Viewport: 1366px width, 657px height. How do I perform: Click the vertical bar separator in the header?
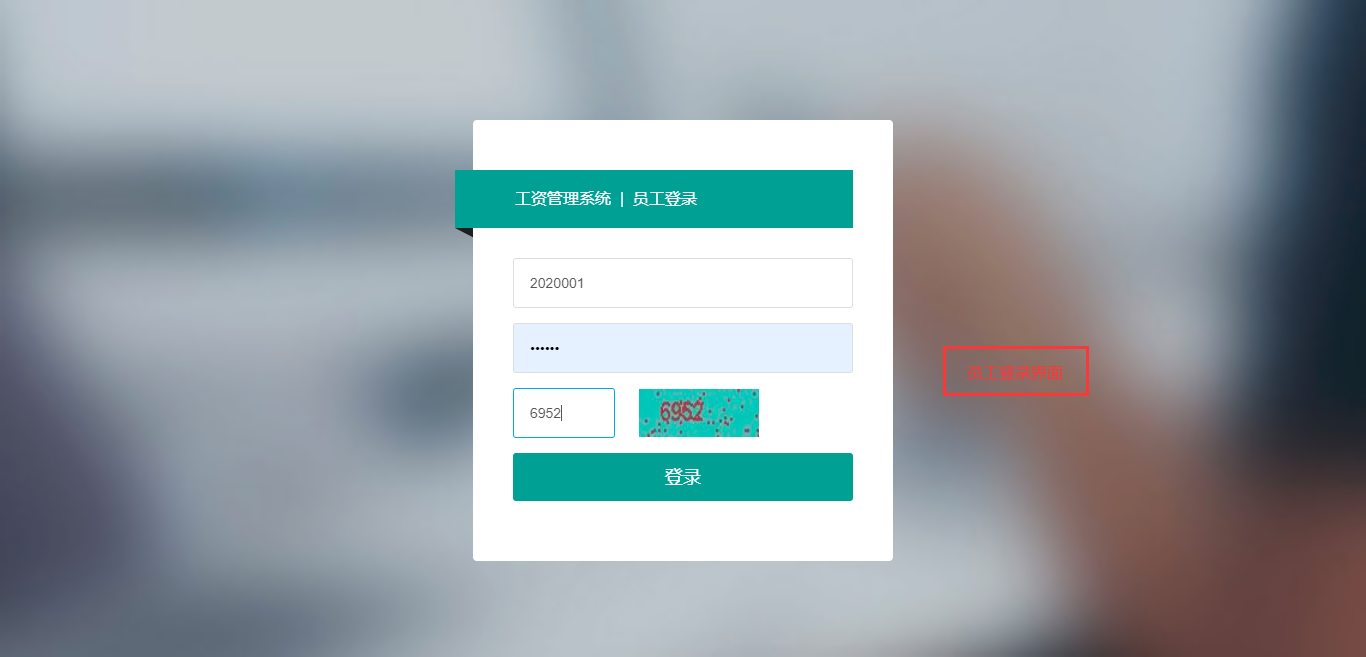coord(622,199)
